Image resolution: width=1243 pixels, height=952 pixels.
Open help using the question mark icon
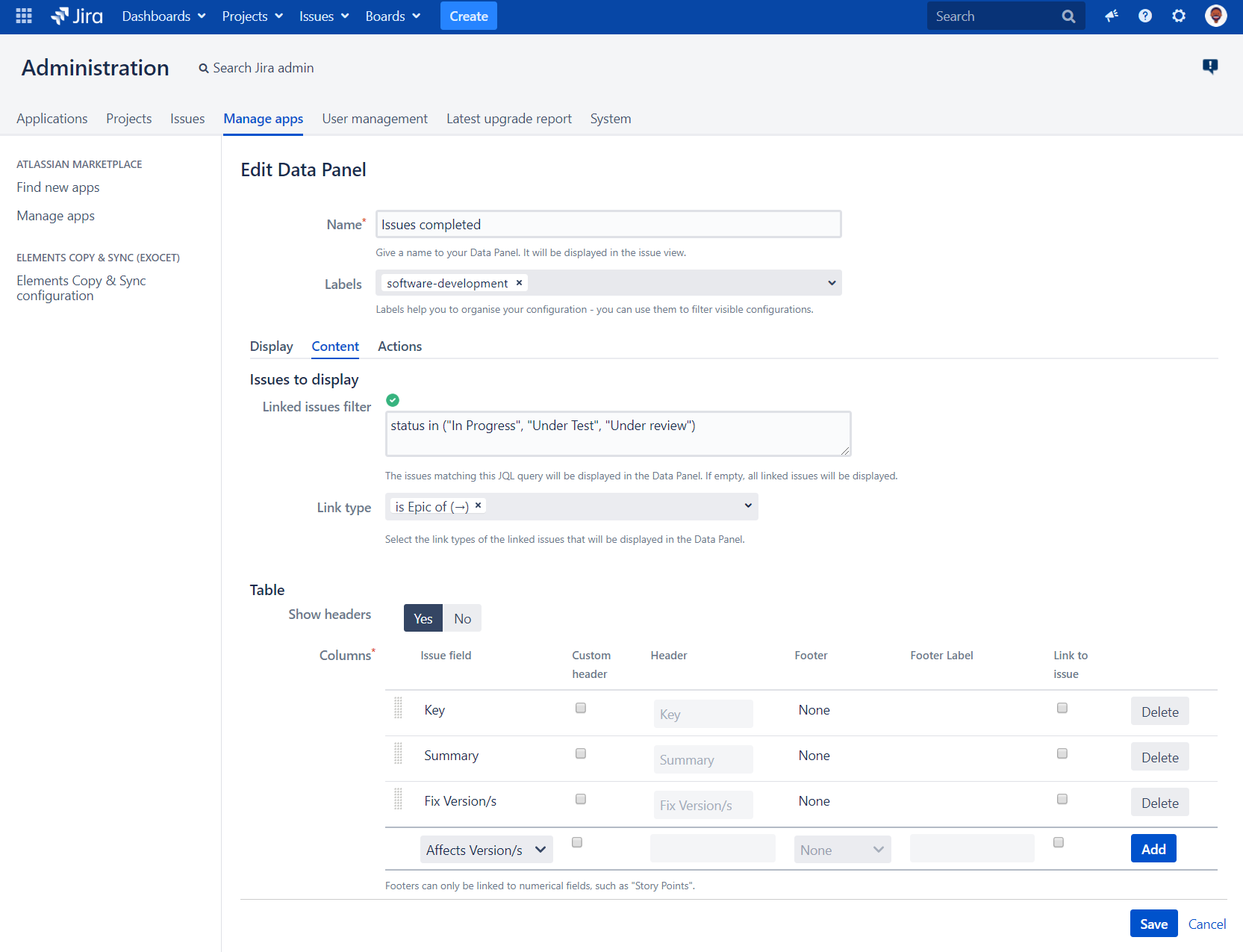[1145, 16]
